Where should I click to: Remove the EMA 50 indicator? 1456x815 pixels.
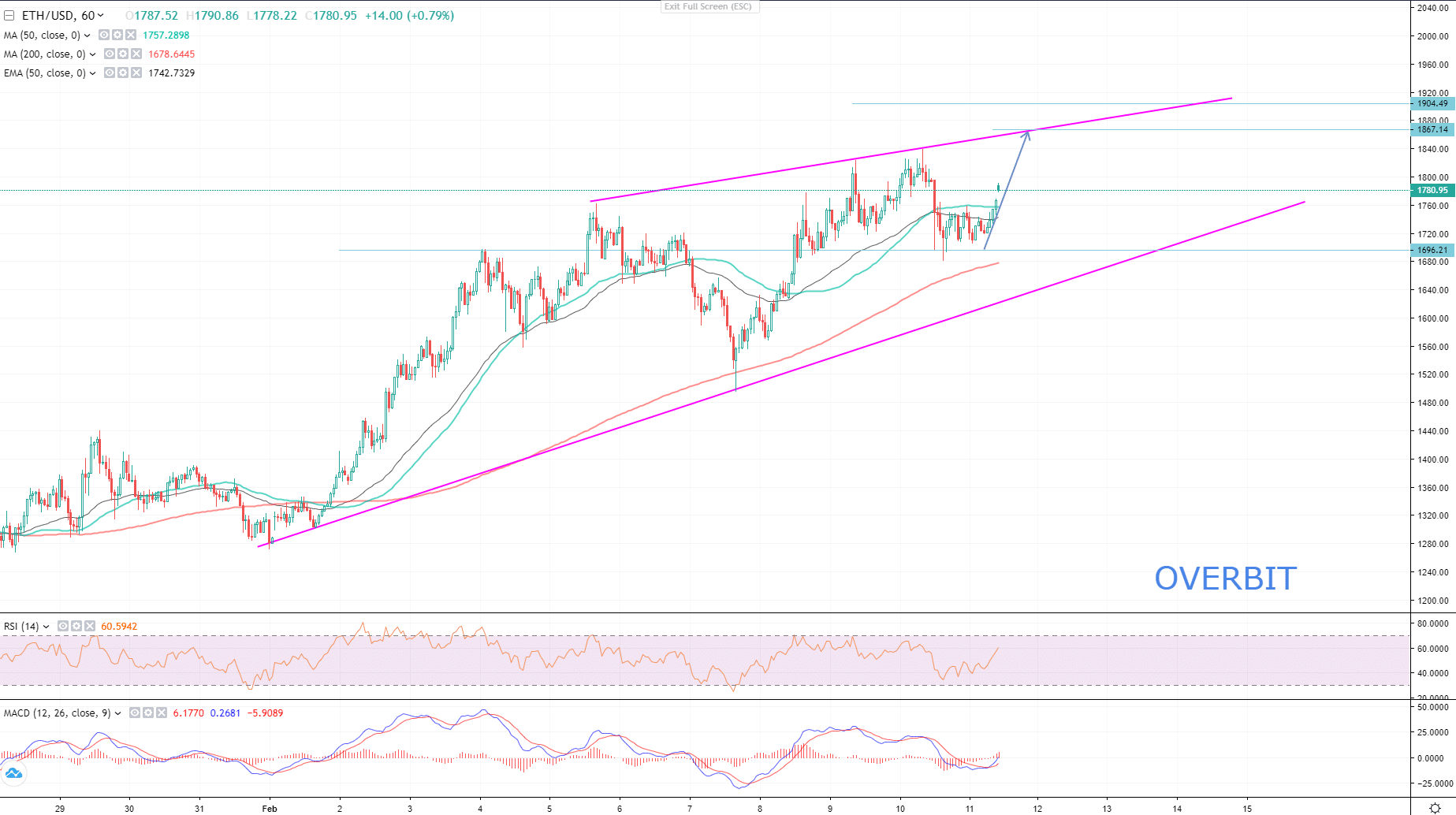pyautogui.click(x=136, y=73)
